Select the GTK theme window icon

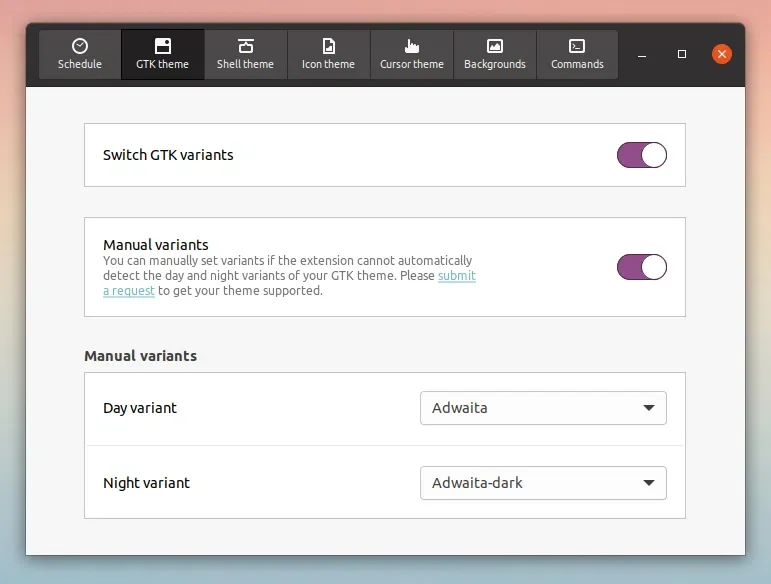click(x=162, y=46)
